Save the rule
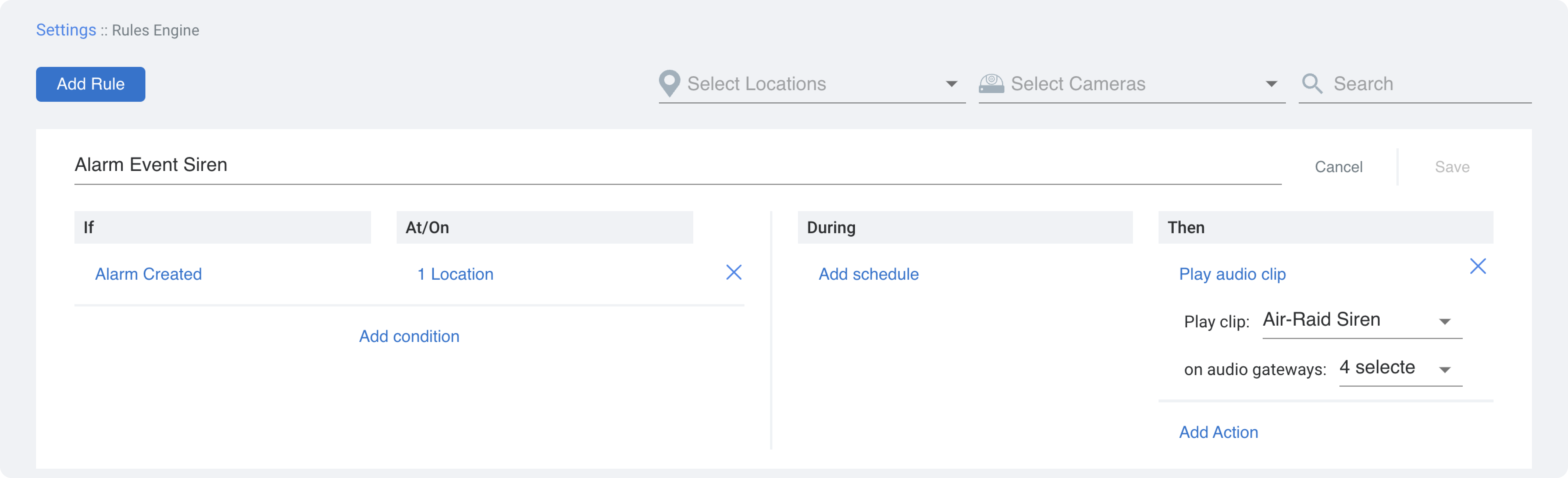1568x478 pixels. (x=1452, y=167)
